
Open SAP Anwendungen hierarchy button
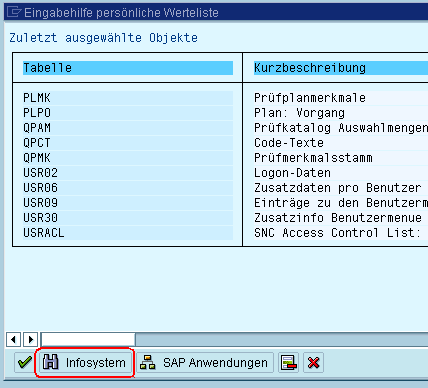click(x=205, y=363)
